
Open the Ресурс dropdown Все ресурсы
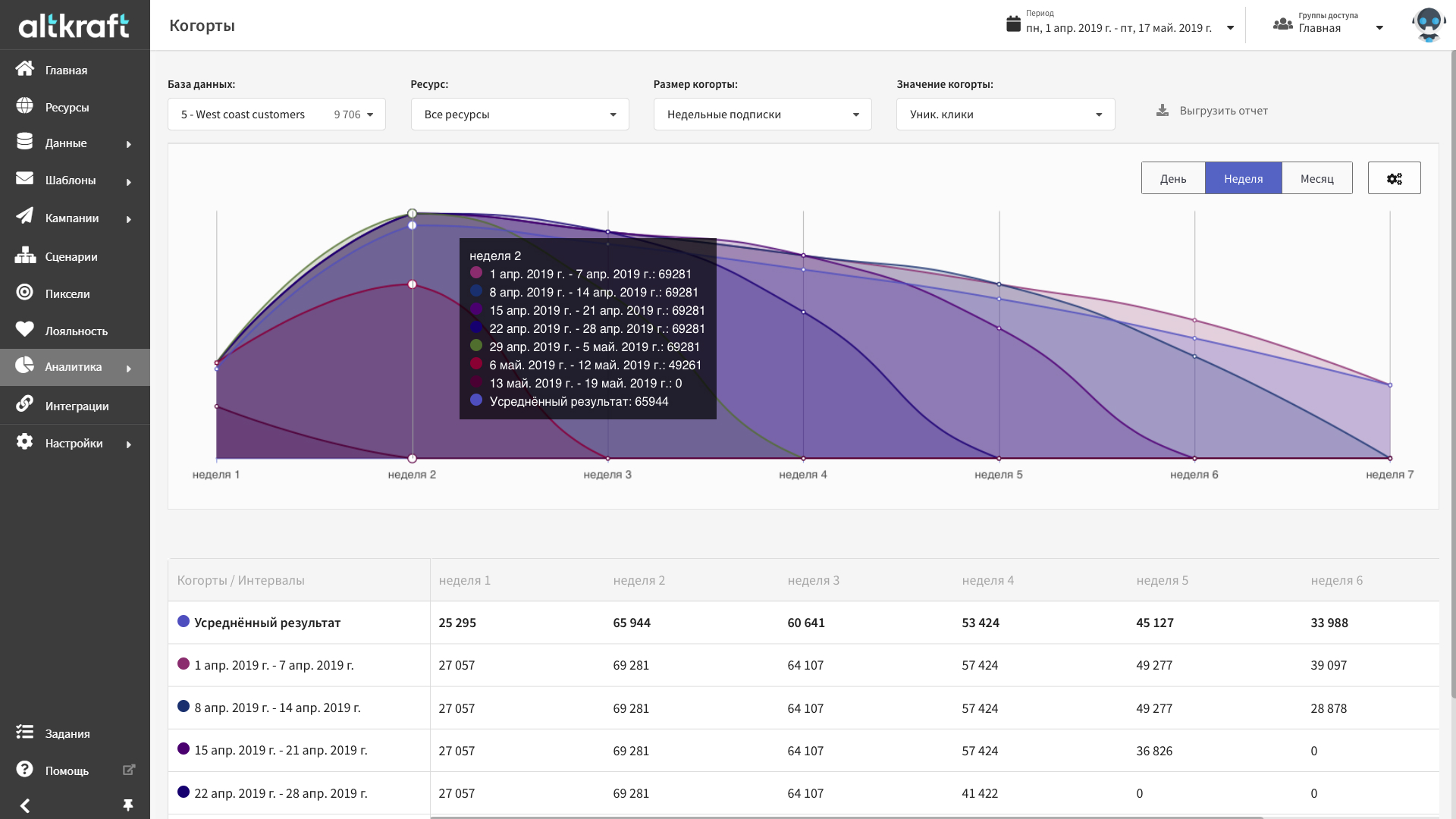[x=520, y=114]
